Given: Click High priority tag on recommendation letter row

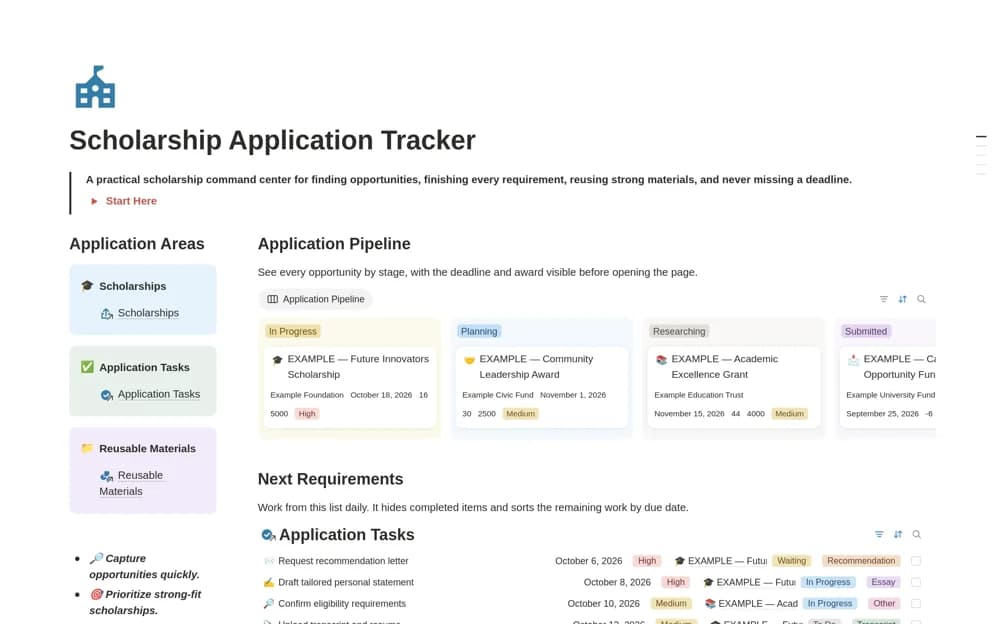Looking at the screenshot, I should pyautogui.click(x=647, y=560).
